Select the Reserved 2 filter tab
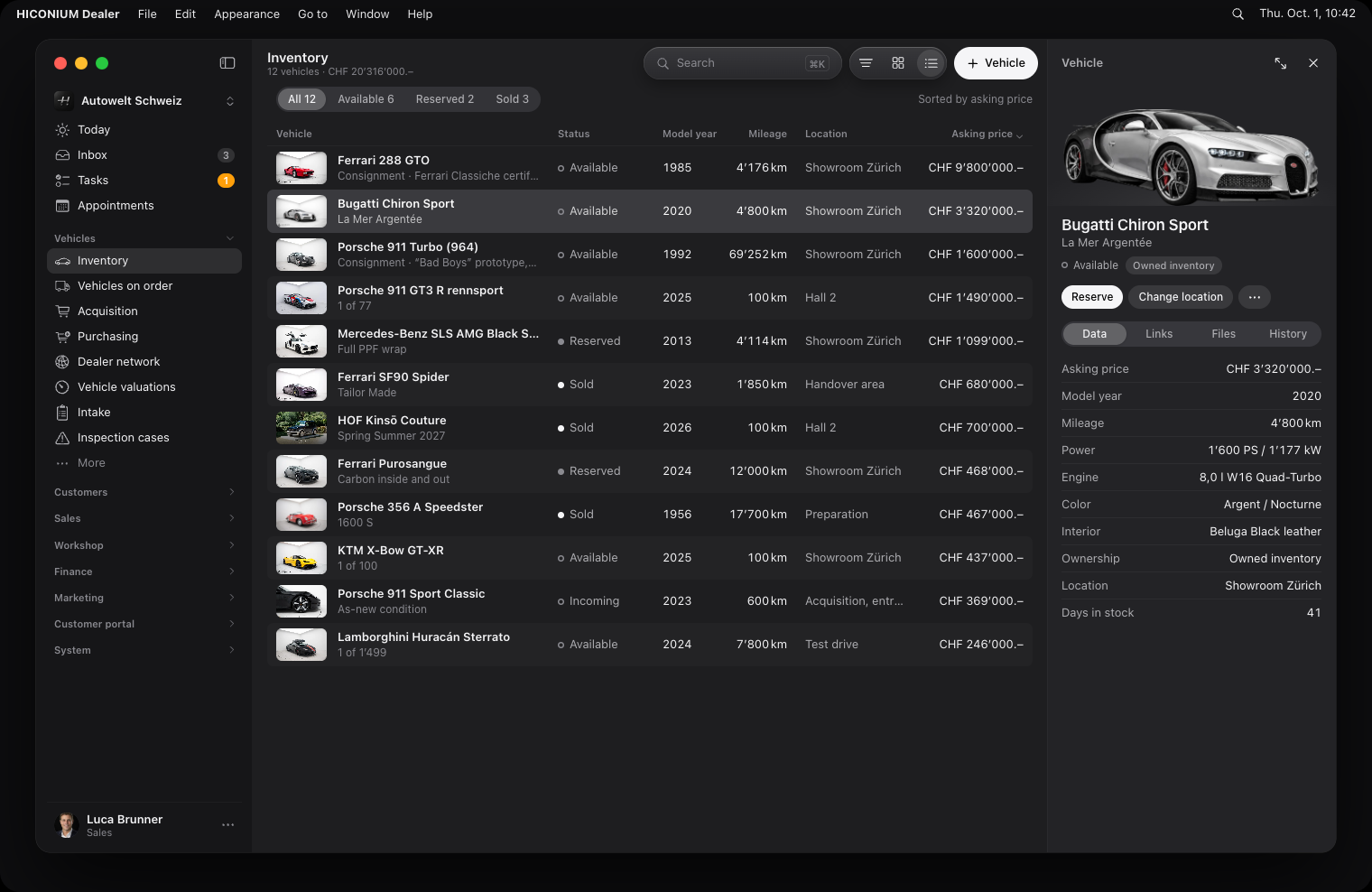The height and width of the screenshot is (892, 1372). point(445,99)
